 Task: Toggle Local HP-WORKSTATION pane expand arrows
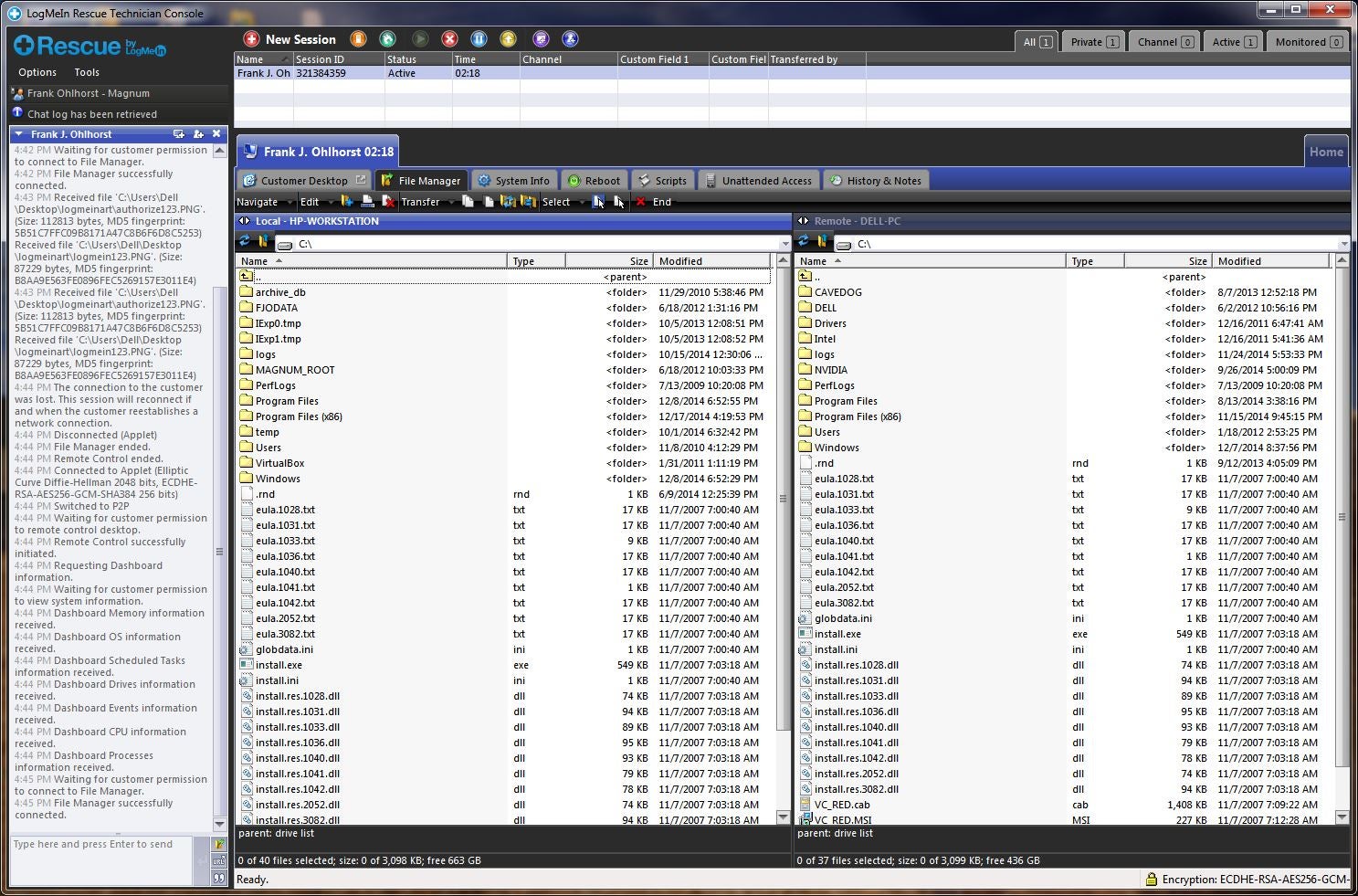tap(244, 221)
